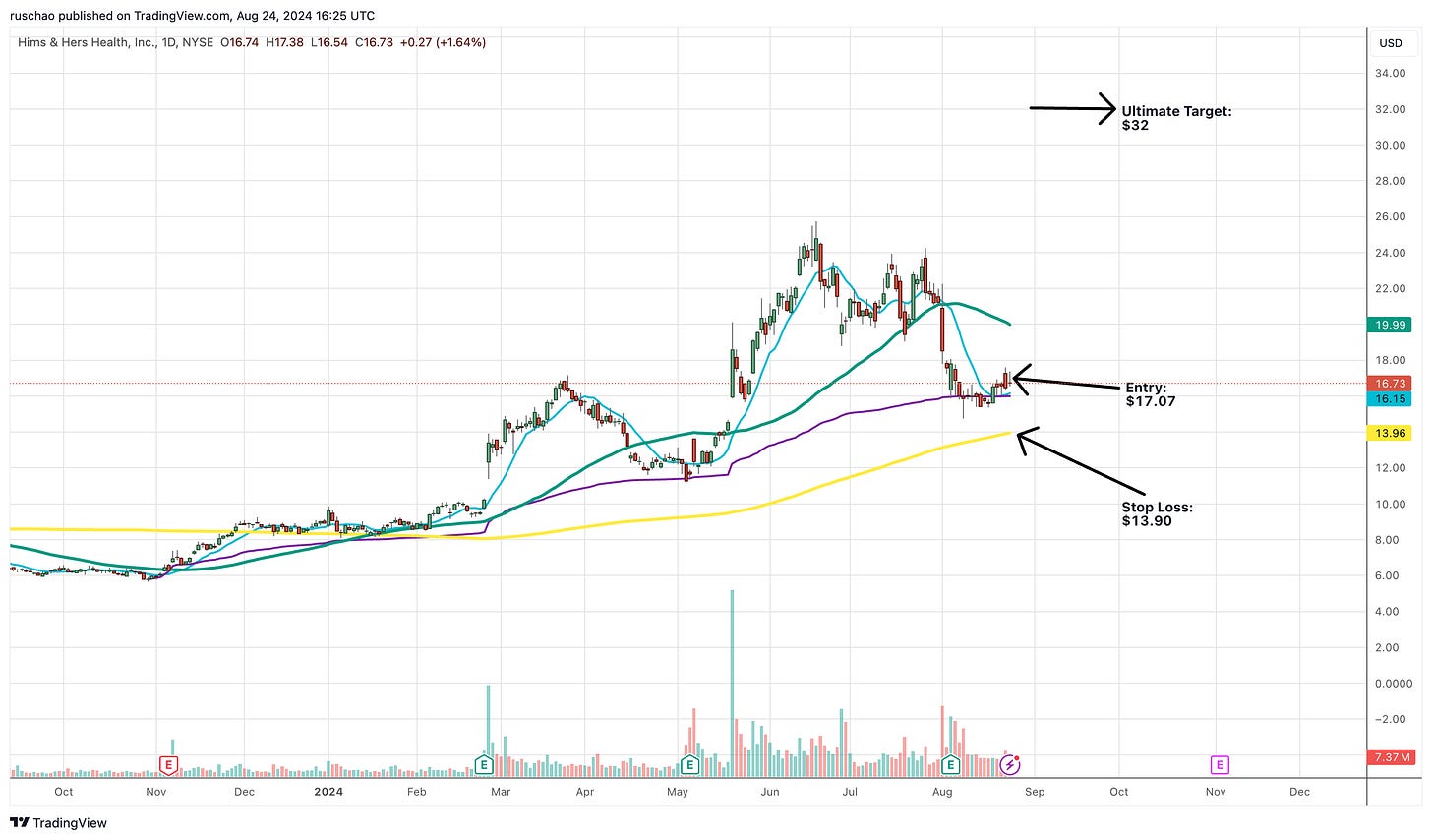Open the green earnings E marker before March
This screenshot has width=1432, height=840.
point(484,764)
